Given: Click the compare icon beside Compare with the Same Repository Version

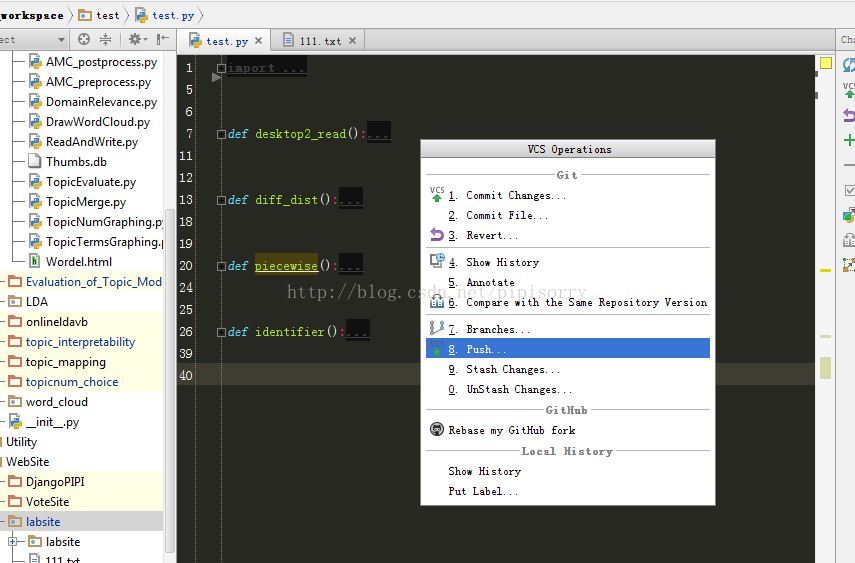Looking at the screenshot, I should click(x=437, y=301).
